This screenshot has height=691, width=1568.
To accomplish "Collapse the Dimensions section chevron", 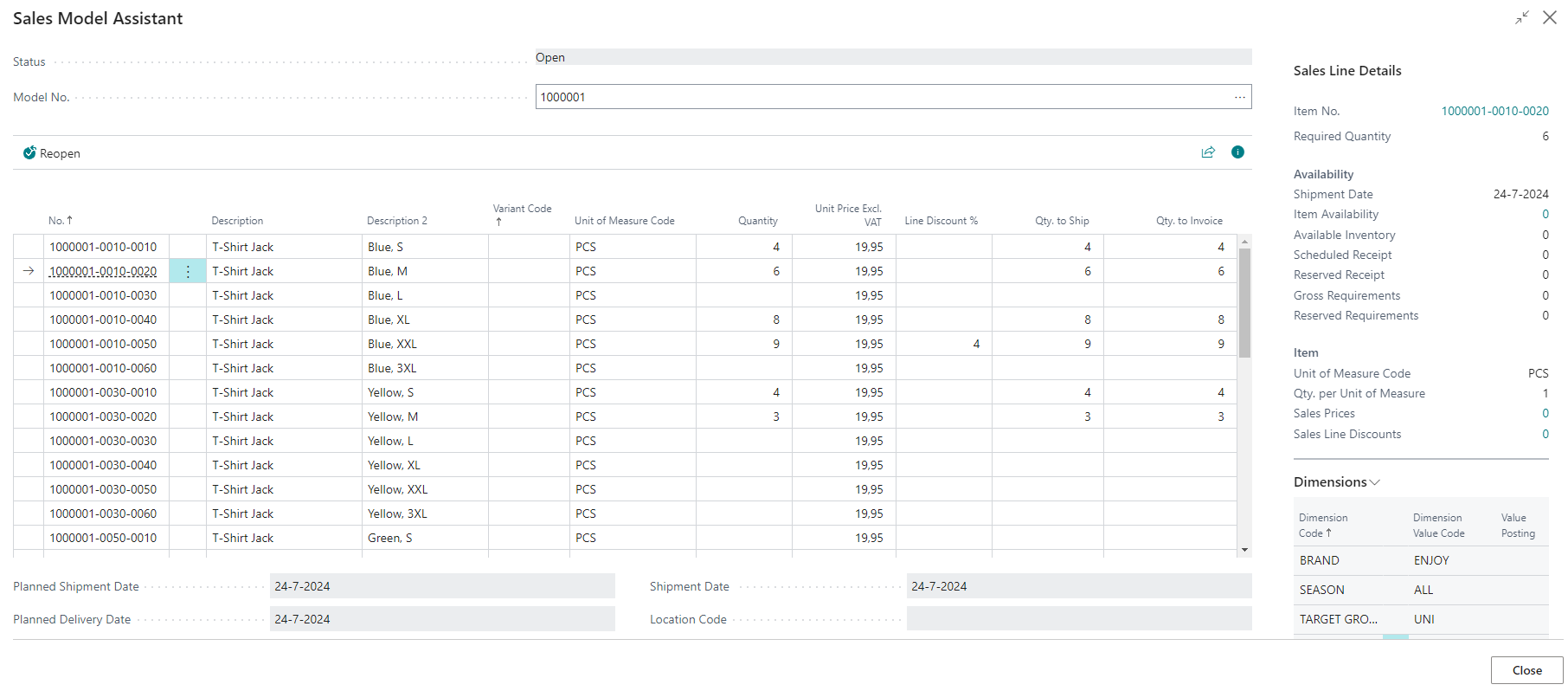I will tap(1375, 482).
